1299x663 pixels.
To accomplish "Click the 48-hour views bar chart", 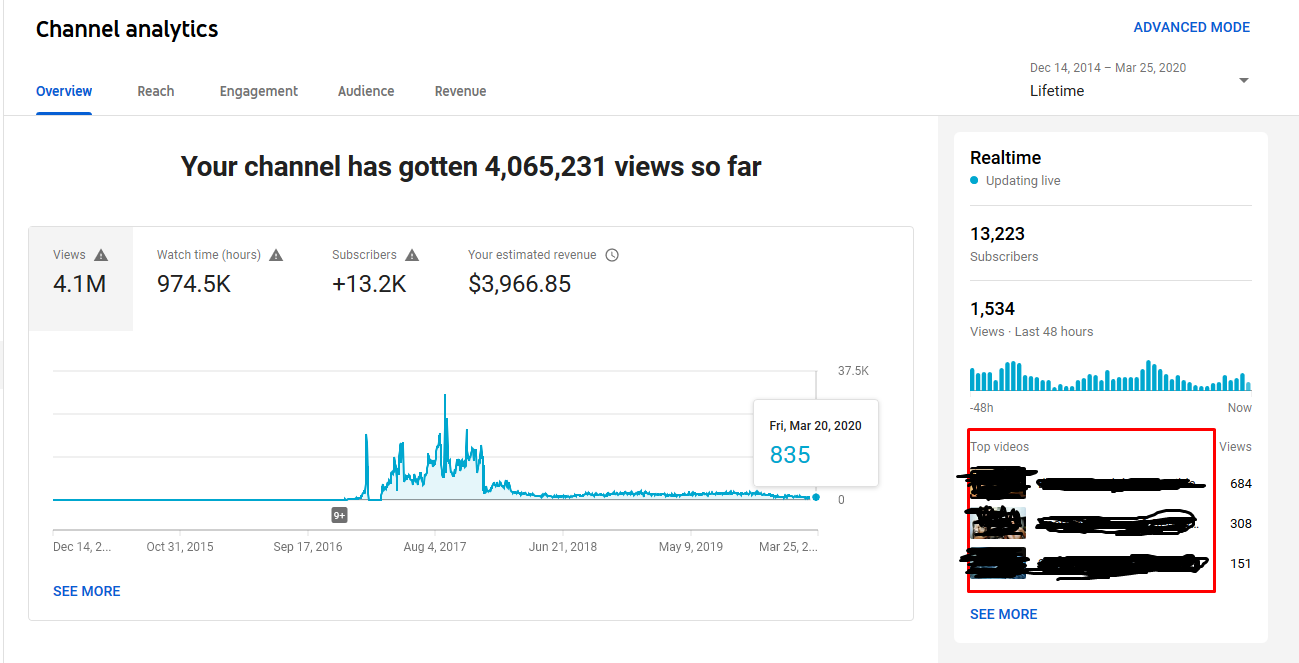I will click(x=1110, y=375).
